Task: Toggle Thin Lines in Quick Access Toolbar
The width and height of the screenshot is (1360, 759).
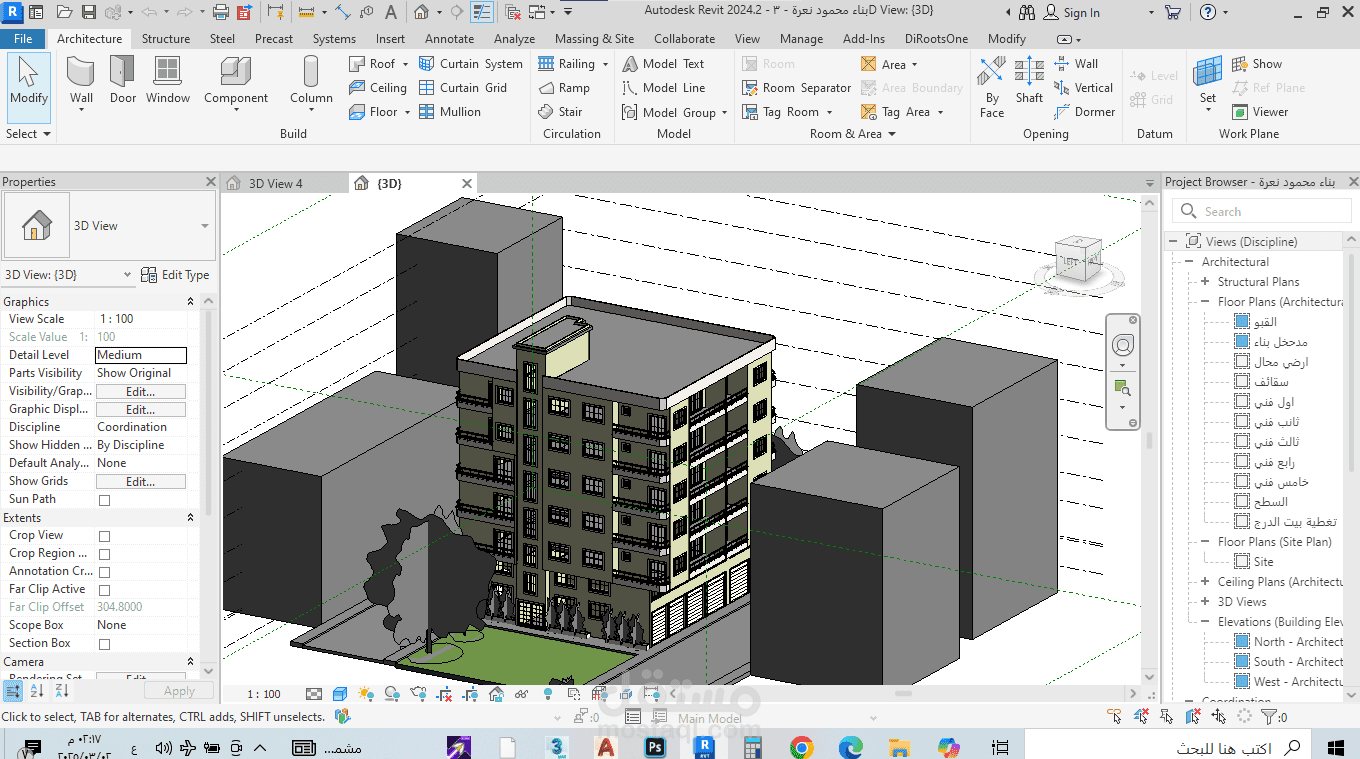Action: (x=482, y=13)
